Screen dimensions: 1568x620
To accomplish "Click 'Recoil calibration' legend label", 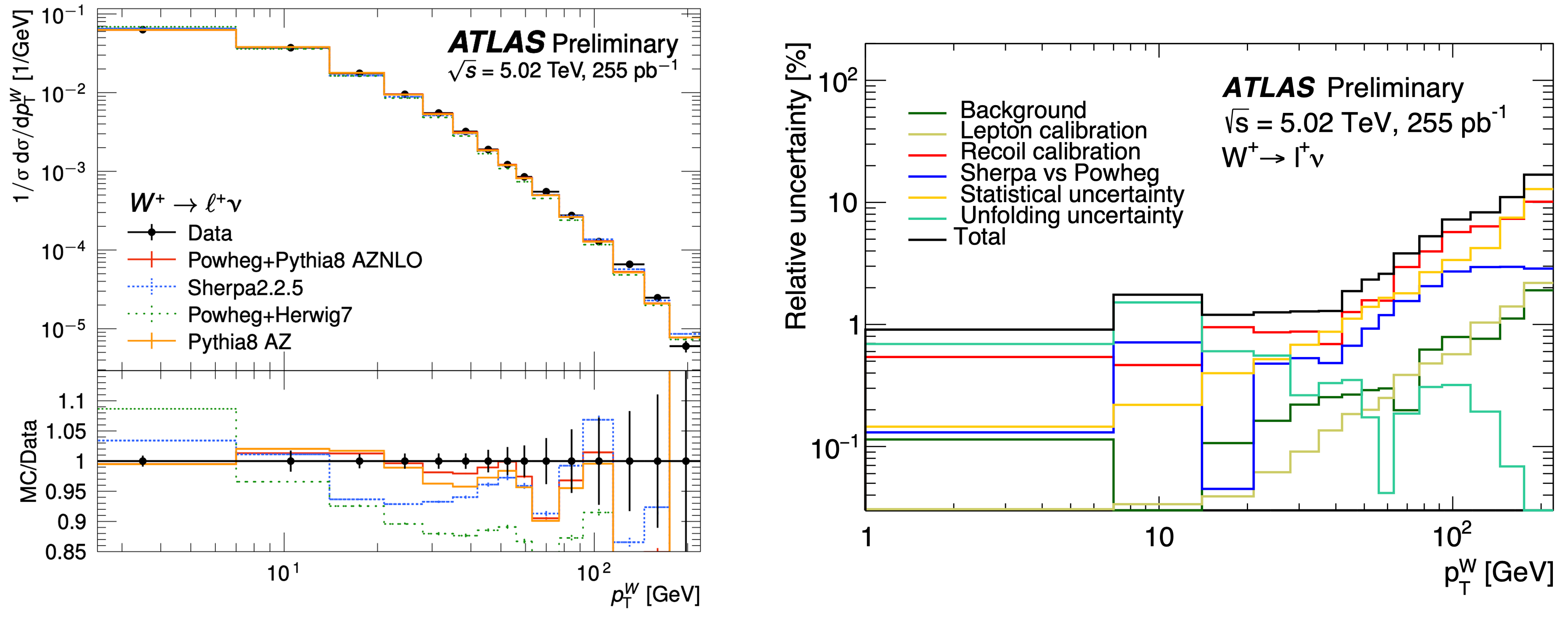I will point(1050,152).
